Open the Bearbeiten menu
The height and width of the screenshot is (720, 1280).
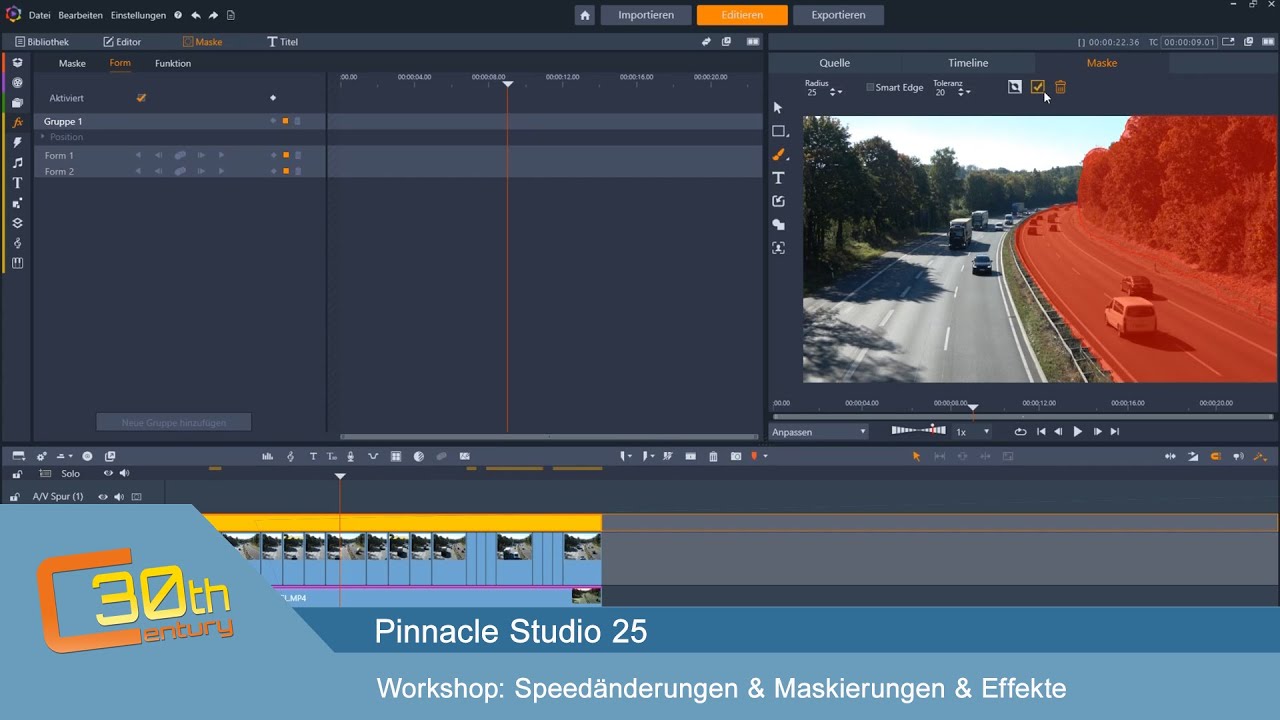80,15
